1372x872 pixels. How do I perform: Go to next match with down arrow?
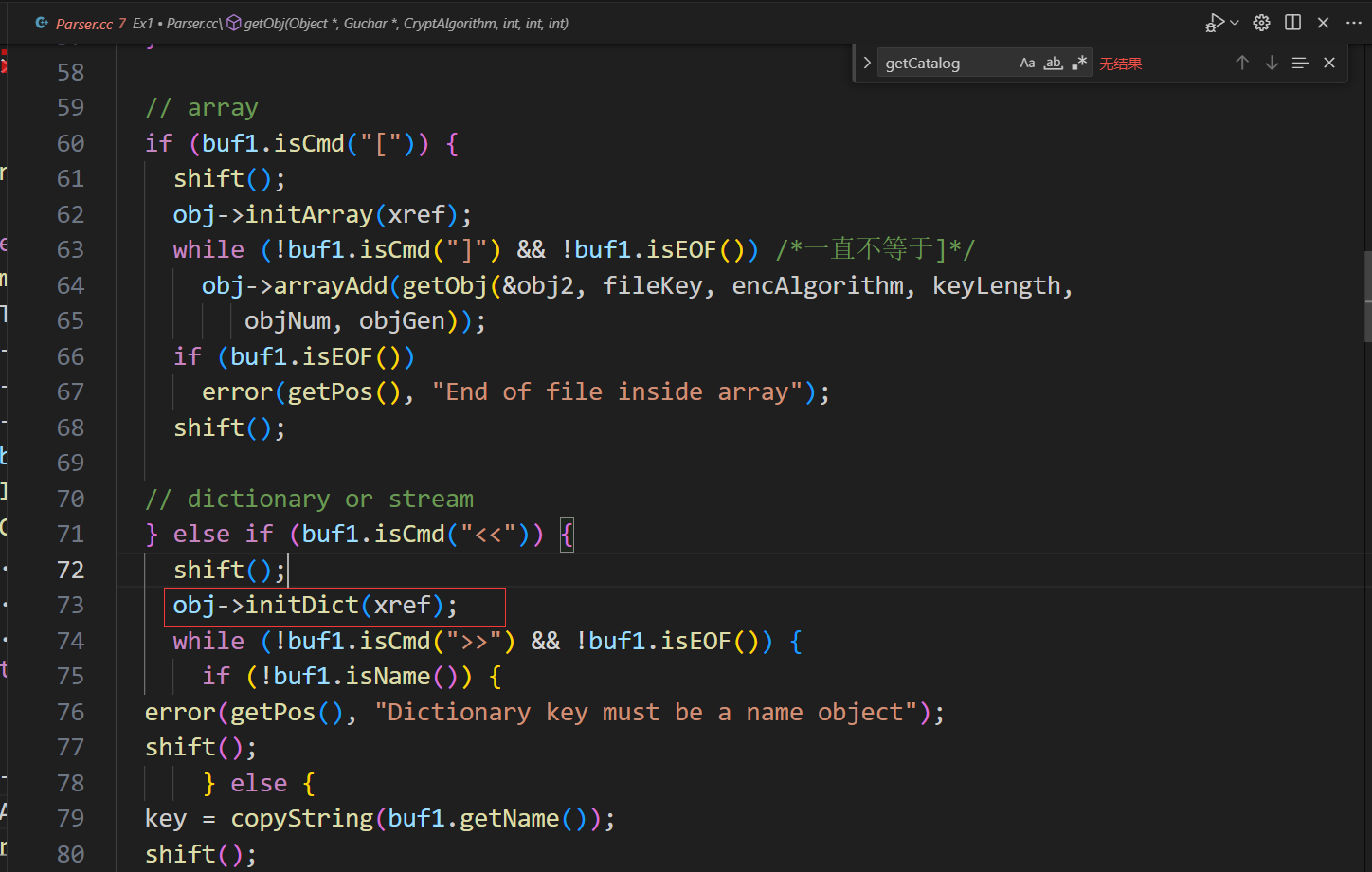point(1272,63)
